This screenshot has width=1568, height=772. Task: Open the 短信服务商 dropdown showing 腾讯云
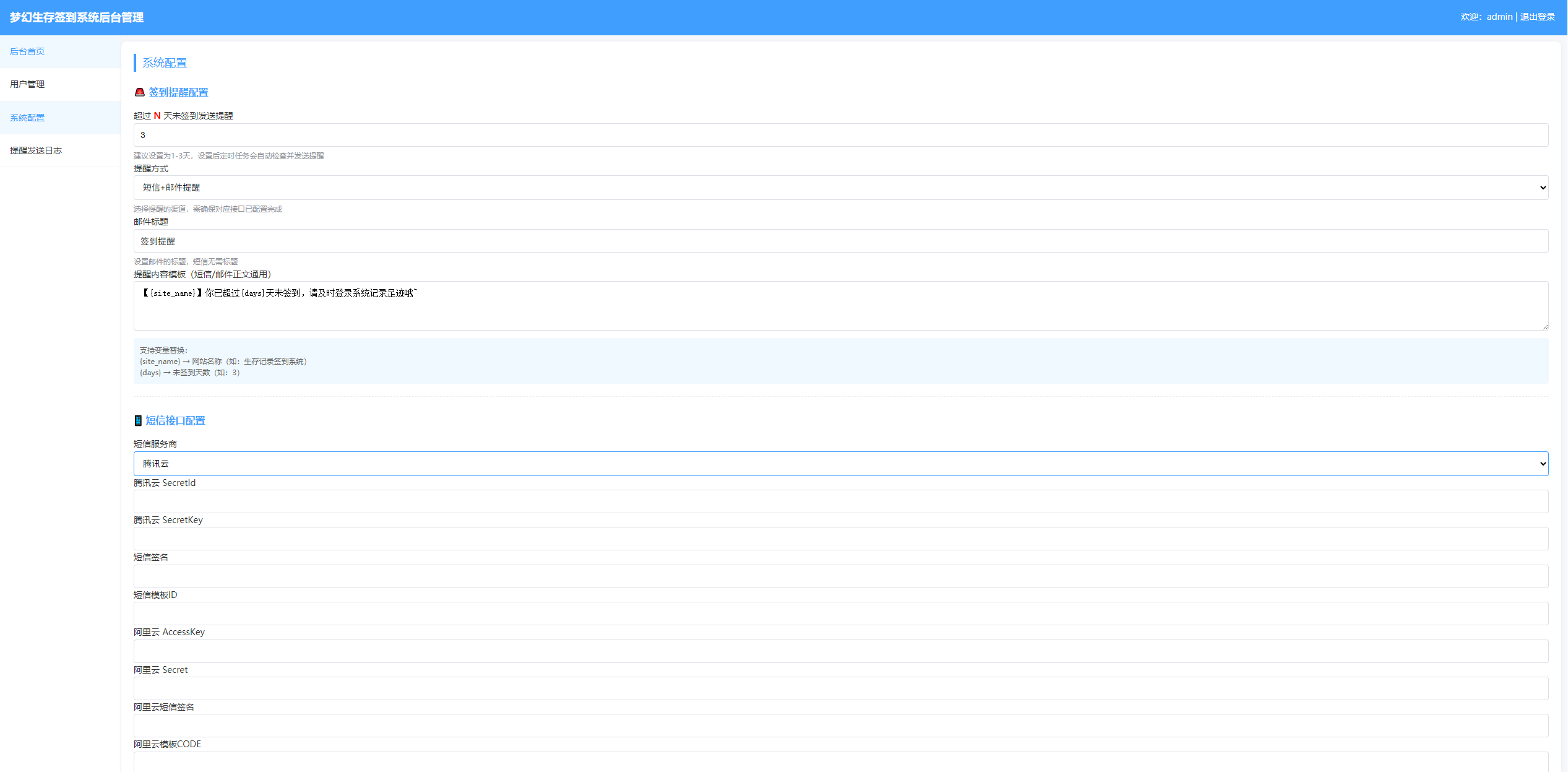pyautogui.click(x=840, y=464)
